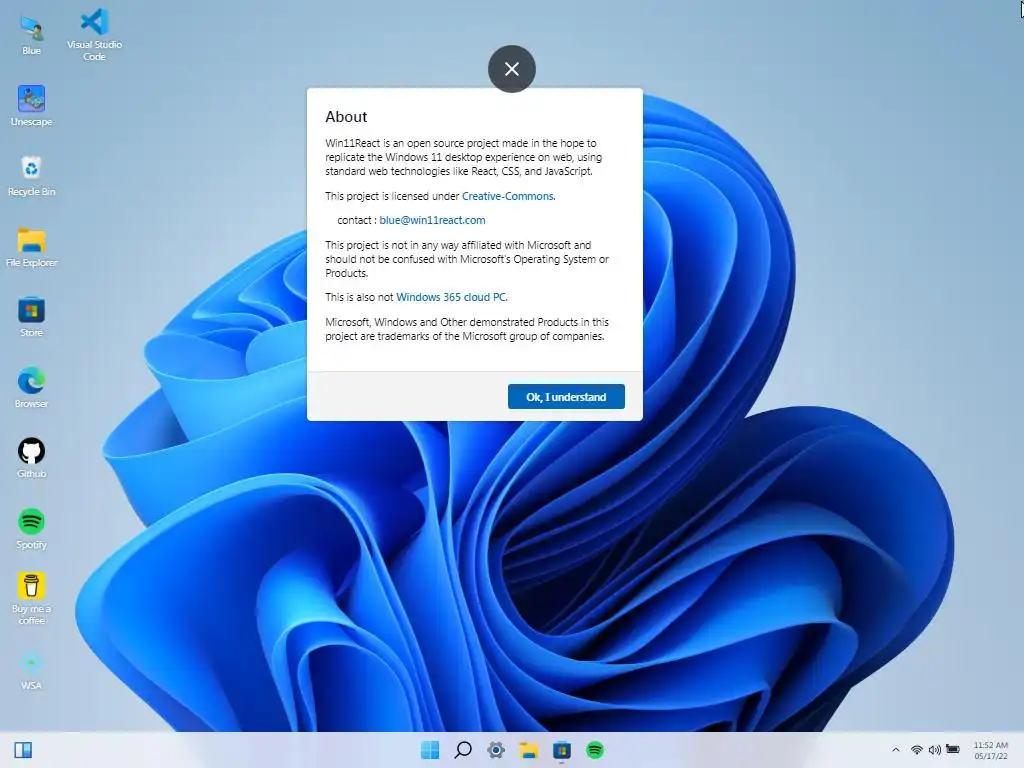Click the 'not in any way affiliated' paragraph

coord(467,259)
